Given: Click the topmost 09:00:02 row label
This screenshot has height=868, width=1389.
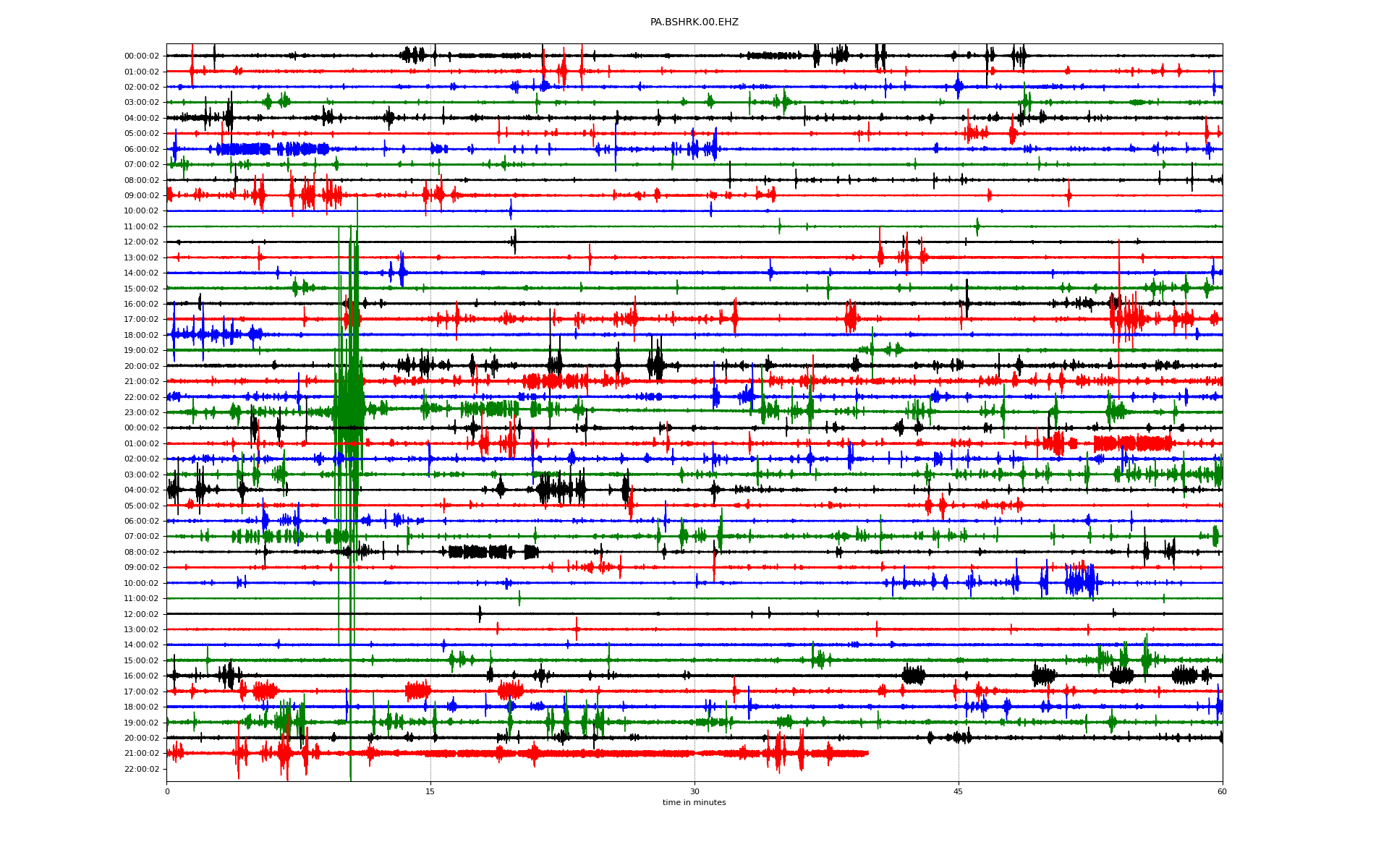Looking at the screenshot, I should [x=141, y=196].
